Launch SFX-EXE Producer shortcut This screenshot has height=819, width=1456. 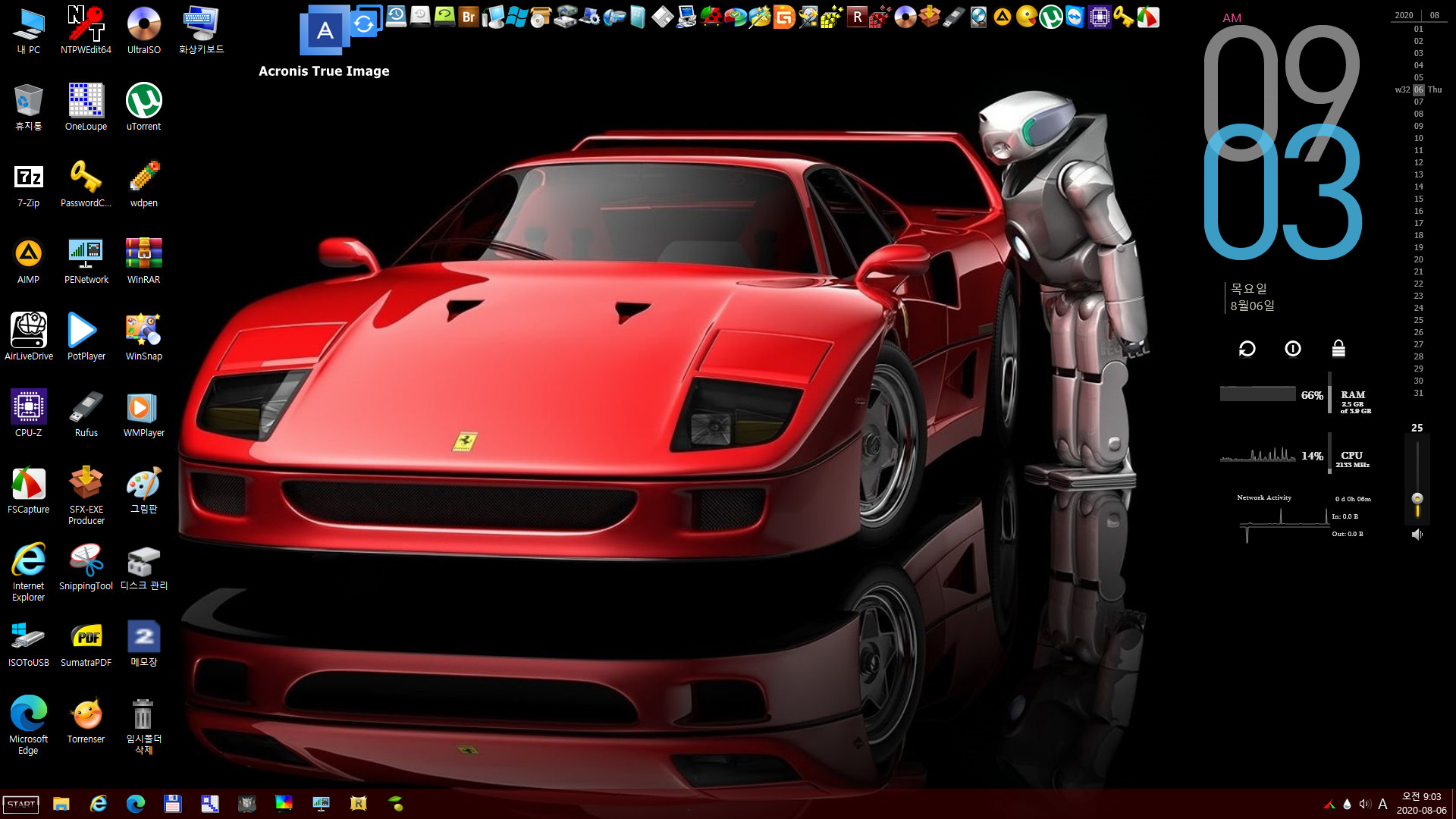86,496
